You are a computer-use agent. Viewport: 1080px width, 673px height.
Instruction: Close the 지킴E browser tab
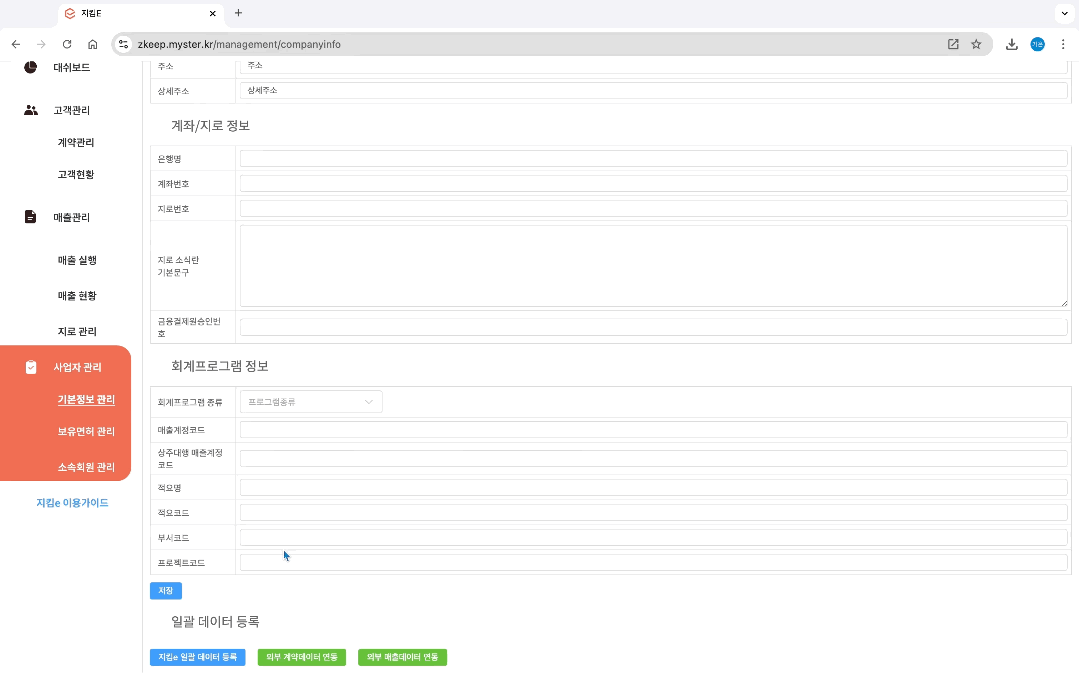coord(213,13)
